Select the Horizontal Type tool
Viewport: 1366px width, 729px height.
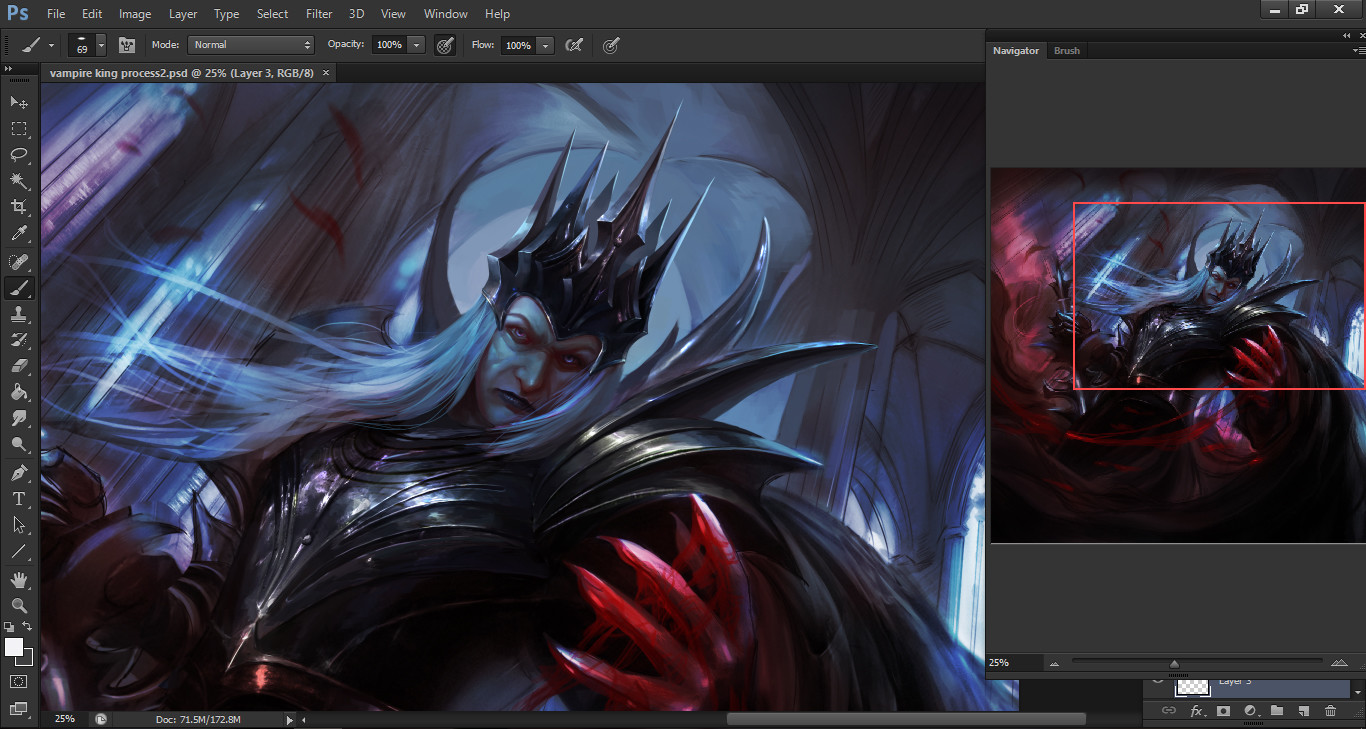(x=19, y=498)
